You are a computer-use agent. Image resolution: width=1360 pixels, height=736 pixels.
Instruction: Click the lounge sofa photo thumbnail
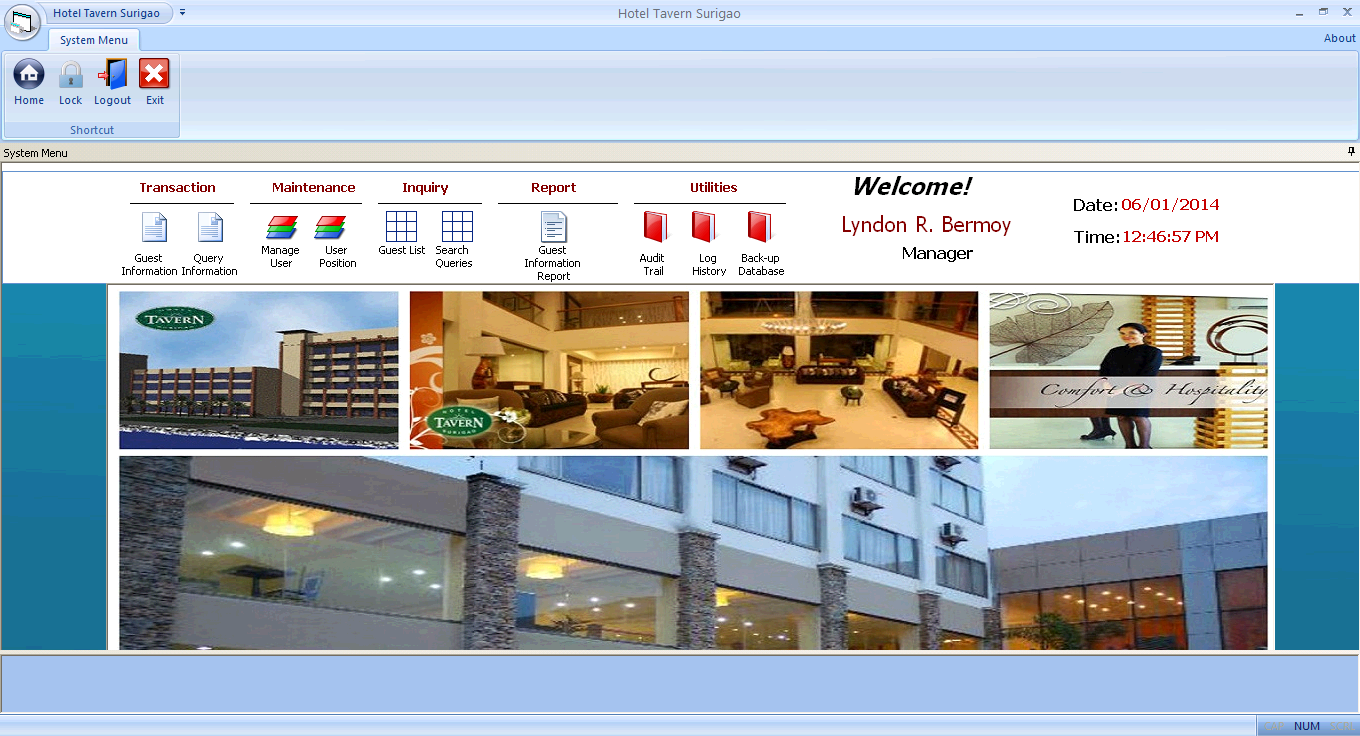[549, 370]
